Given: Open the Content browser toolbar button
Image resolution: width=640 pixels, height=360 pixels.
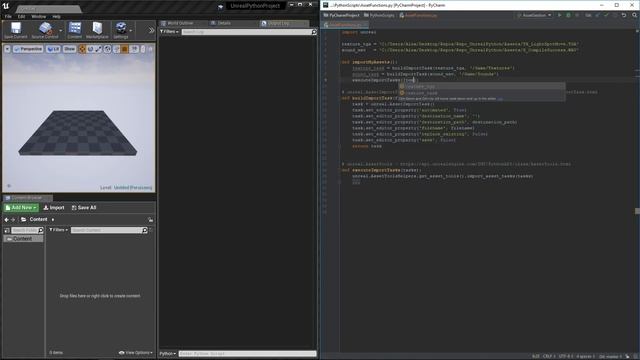Looking at the screenshot, I should (74, 31).
